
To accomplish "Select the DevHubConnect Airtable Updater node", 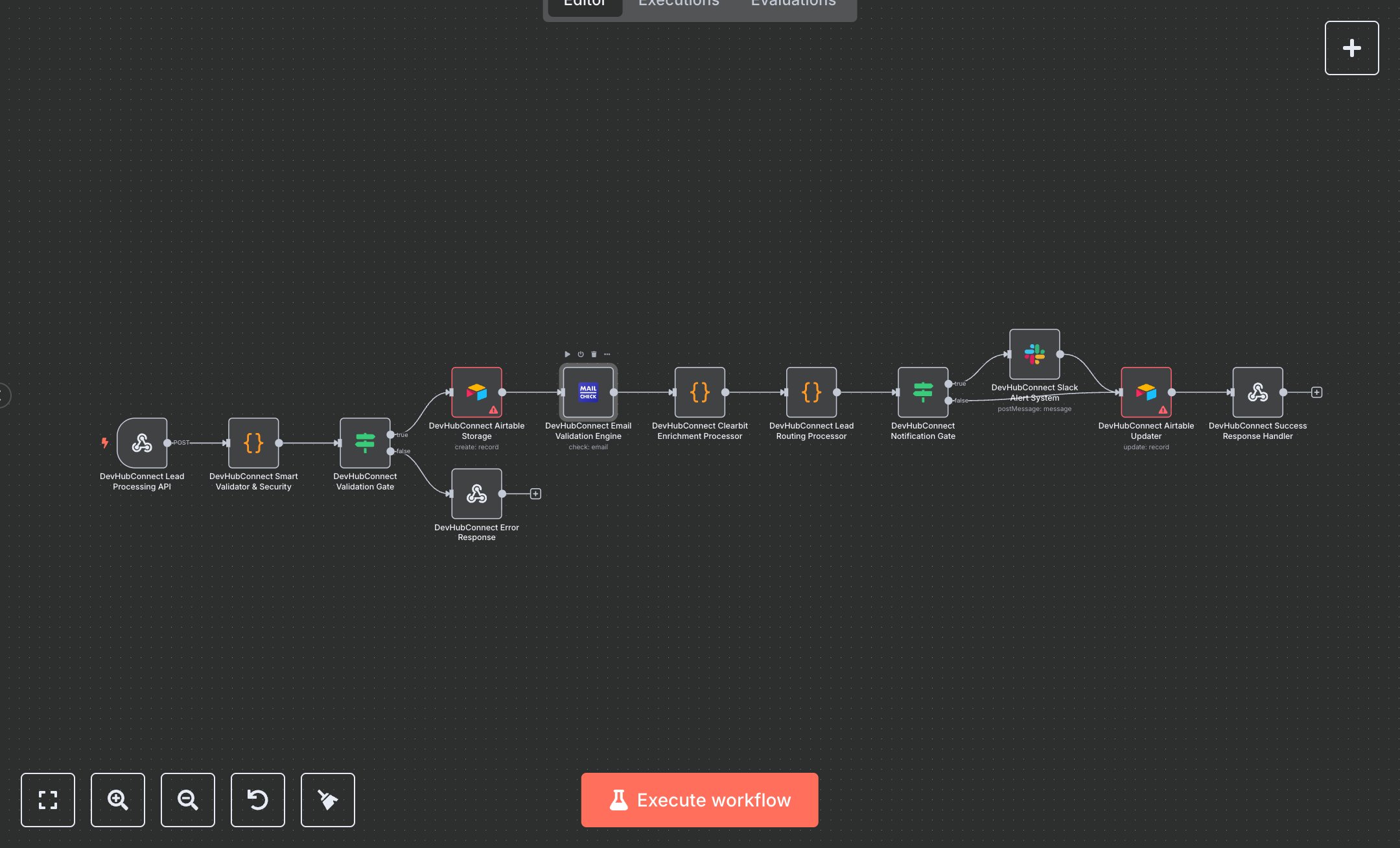I will (1145, 392).
